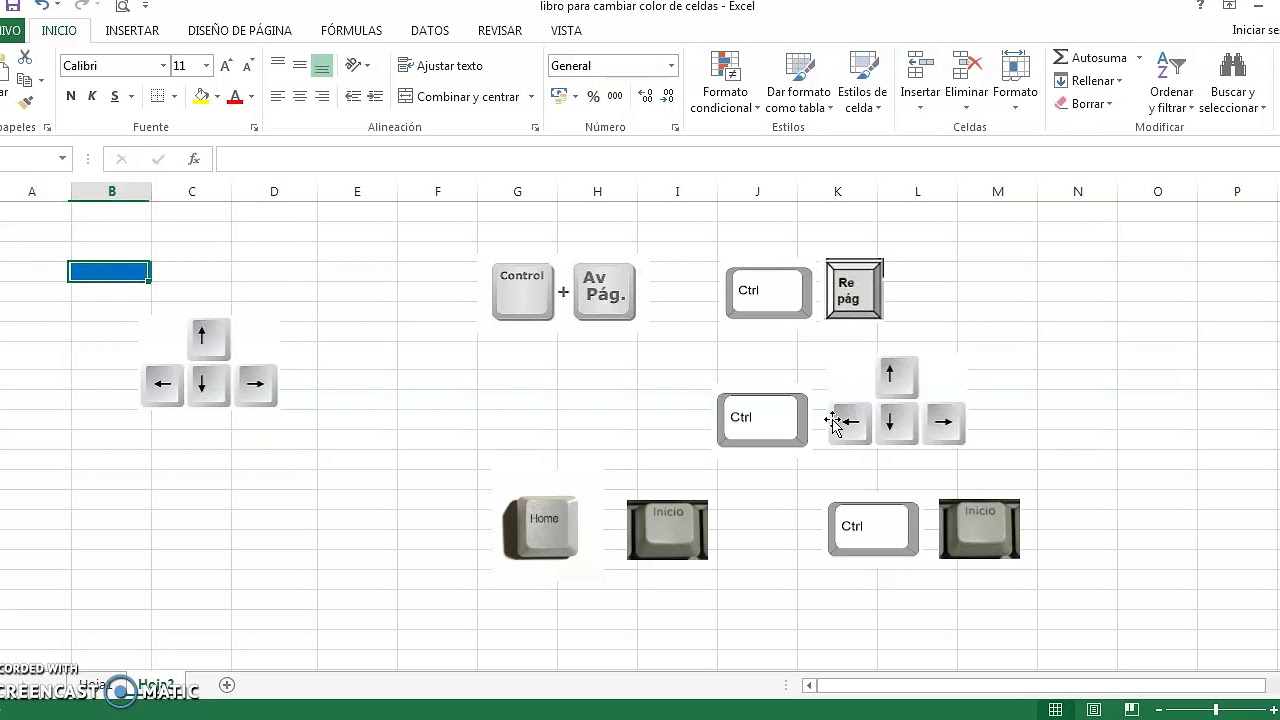The width and height of the screenshot is (1280, 720).
Task: Expand the Autosuma dropdown arrow
Action: tap(1139, 58)
